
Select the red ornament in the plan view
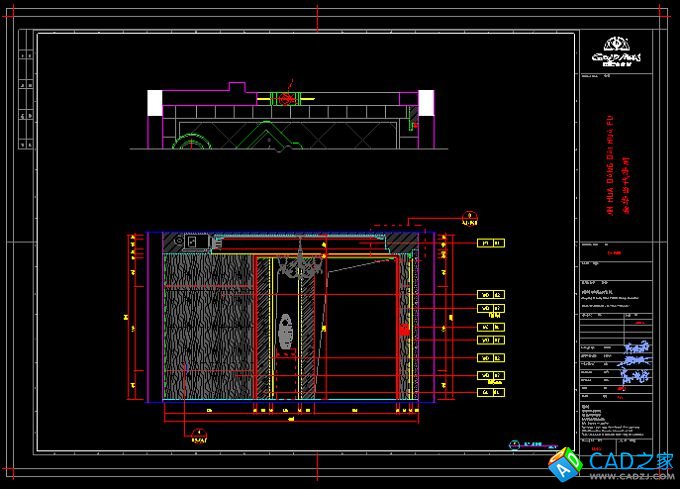[287, 99]
